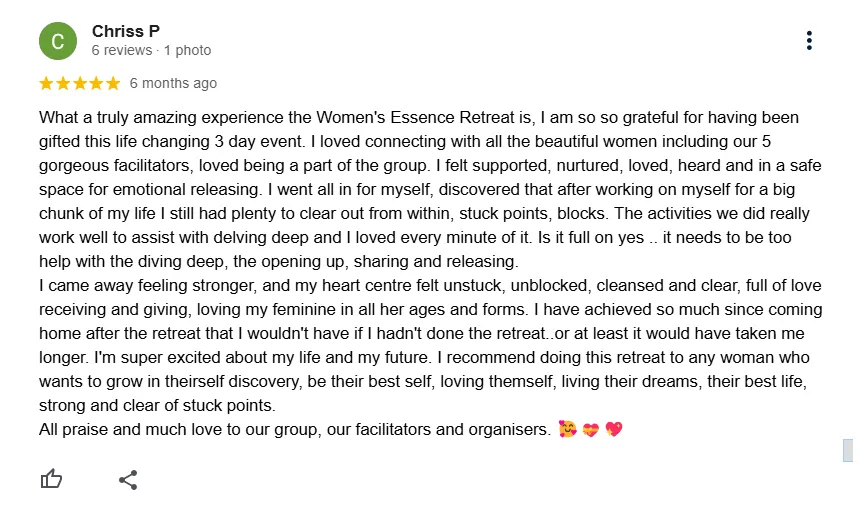865x520 pixels.
Task: Click the sparkling pink heart emoji
Action: [614, 429]
